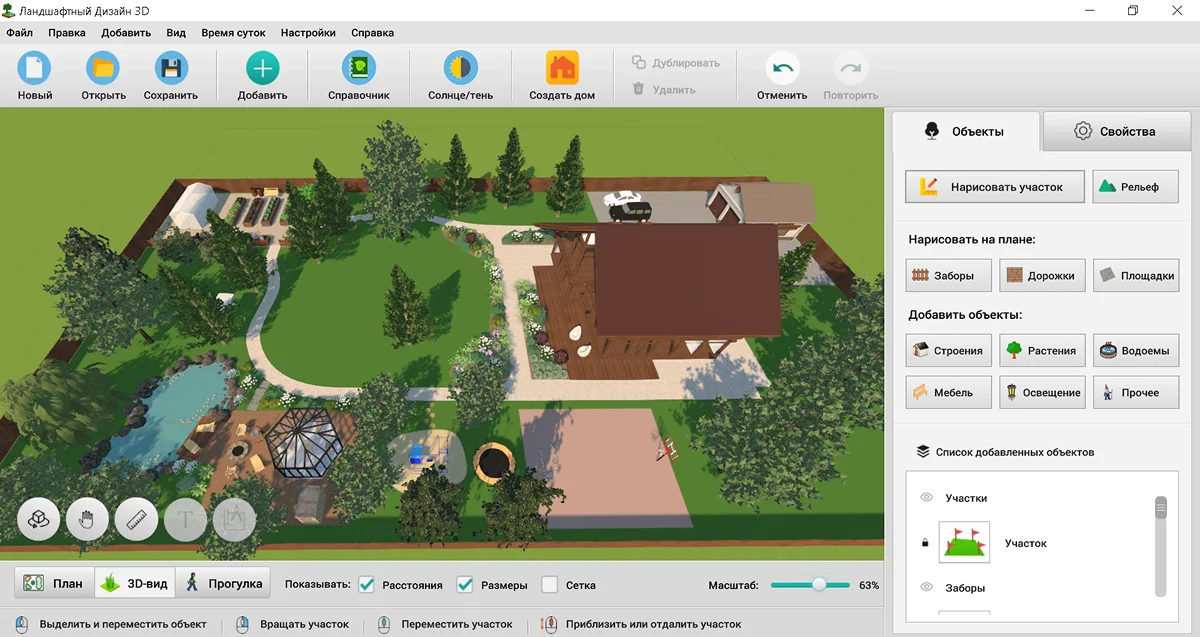Toggle visibility of the Заборы group
Viewport: 1200px width, 637px height.
coord(926,587)
